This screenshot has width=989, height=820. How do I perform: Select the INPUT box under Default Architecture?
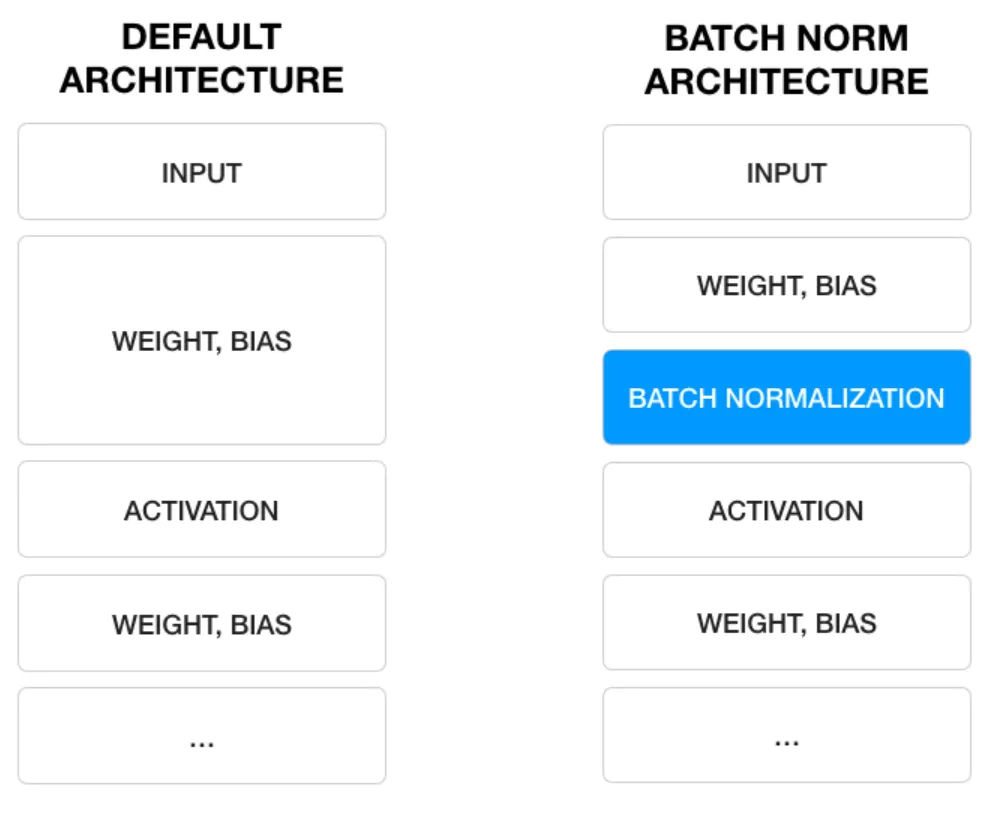pos(202,172)
